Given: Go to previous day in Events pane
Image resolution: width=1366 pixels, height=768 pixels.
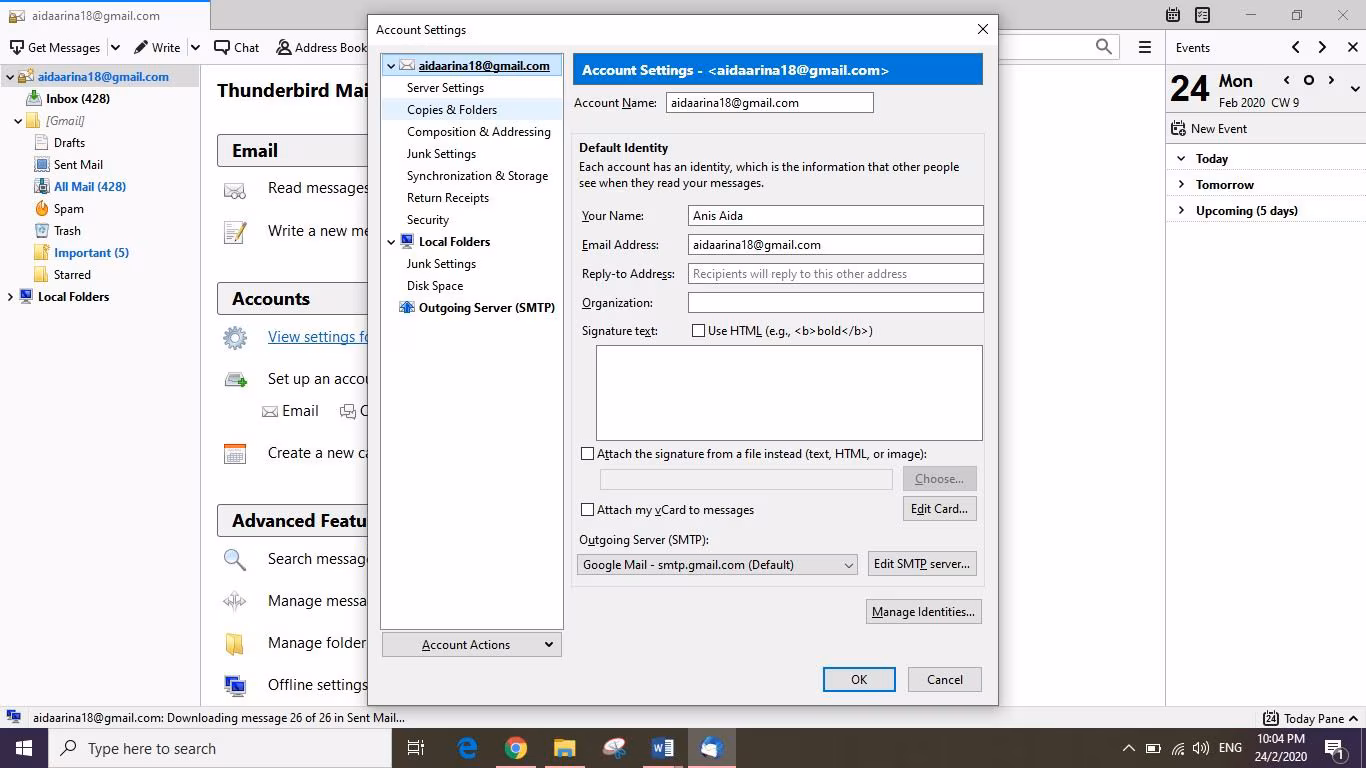Looking at the screenshot, I should click(1287, 80).
